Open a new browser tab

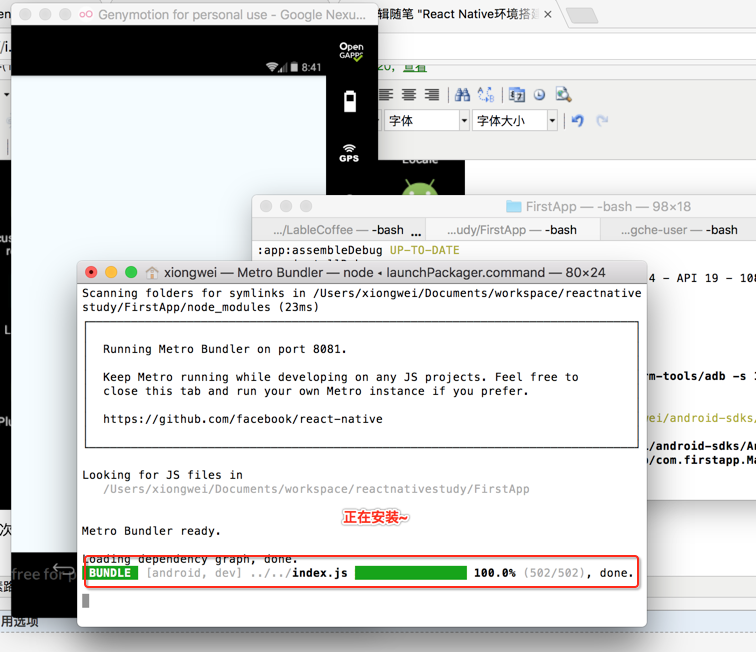coord(582,15)
